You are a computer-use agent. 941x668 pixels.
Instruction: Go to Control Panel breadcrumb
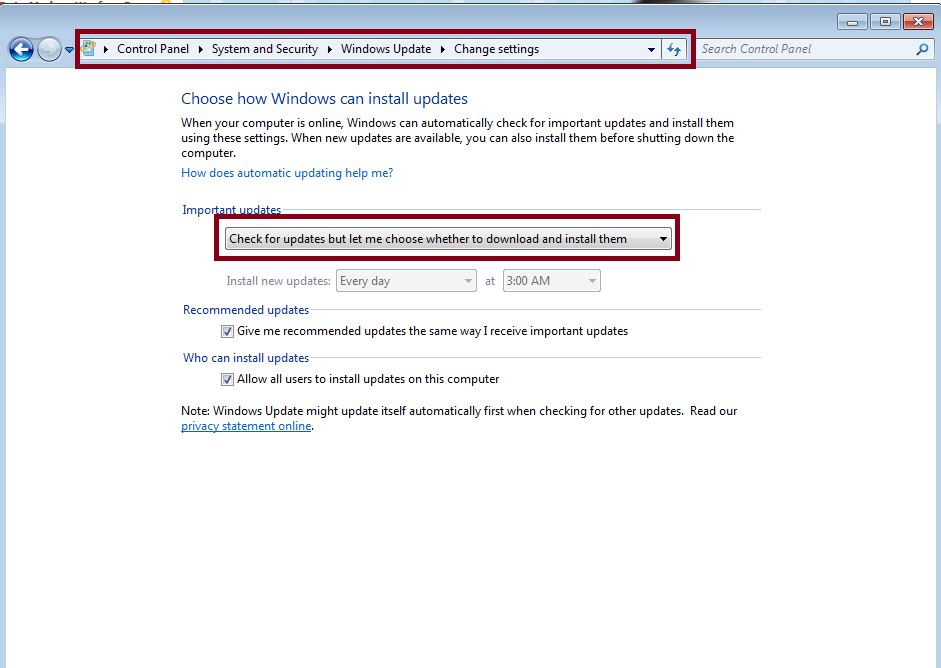[x=152, y=49]
